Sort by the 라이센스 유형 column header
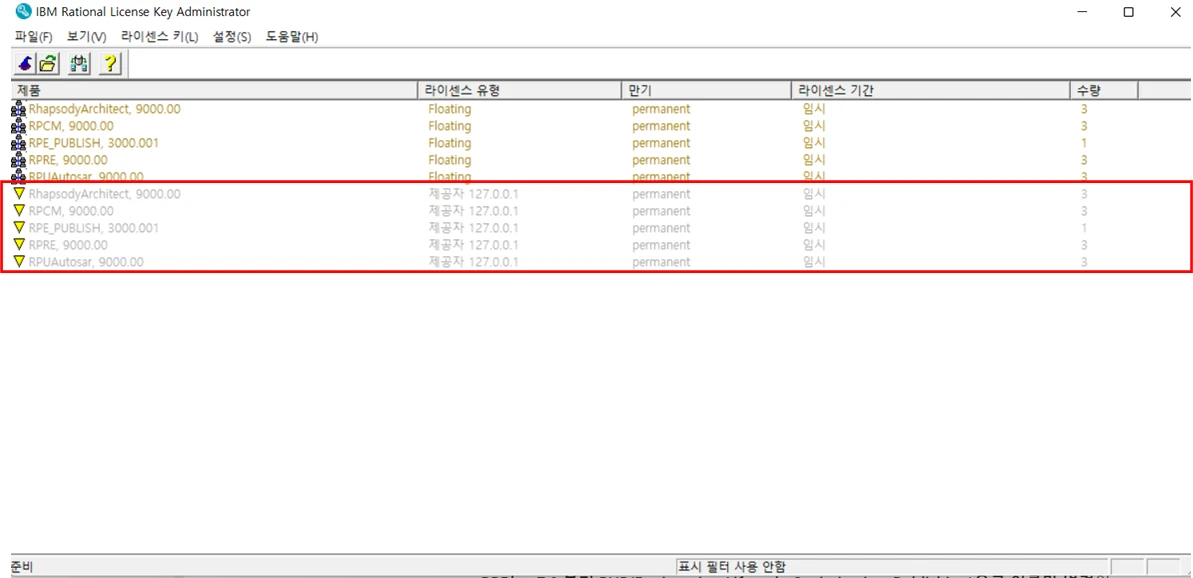1193x578 pixels. point(520,91)
